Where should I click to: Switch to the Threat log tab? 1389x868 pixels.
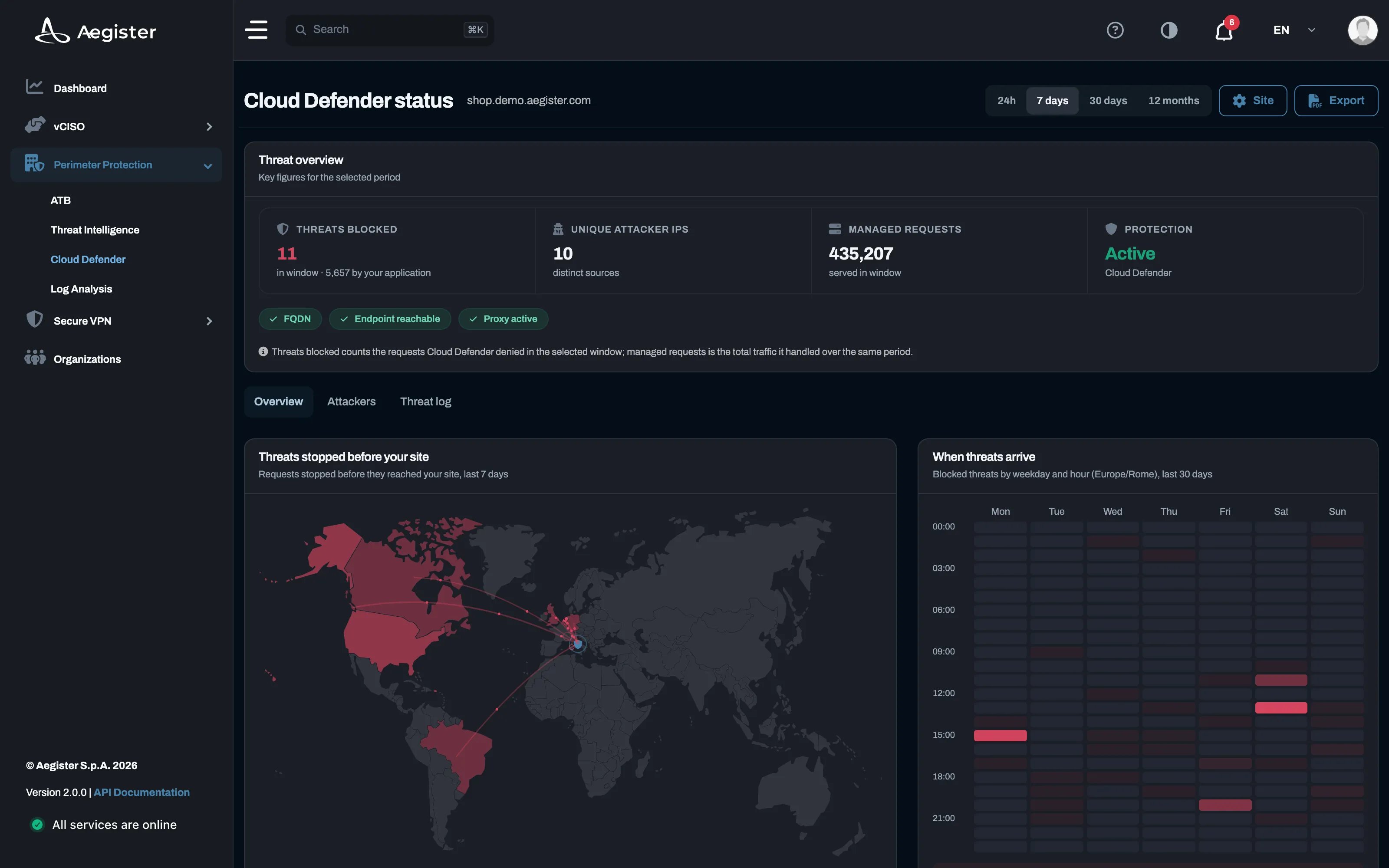point(425,401)
